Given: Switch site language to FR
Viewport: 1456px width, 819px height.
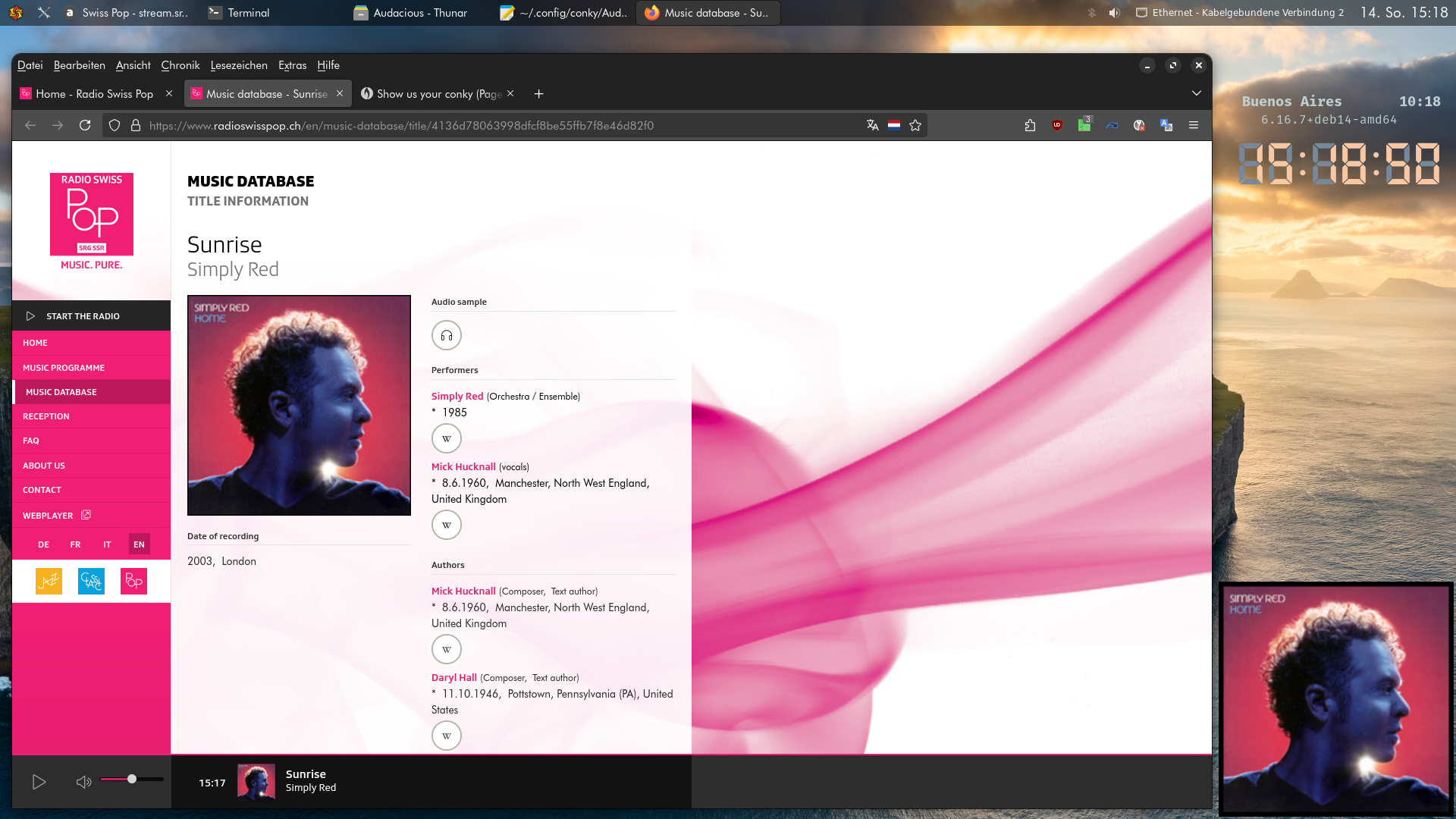Looking at the screenshot, I should pyautogui.click(x=75, y=544).
